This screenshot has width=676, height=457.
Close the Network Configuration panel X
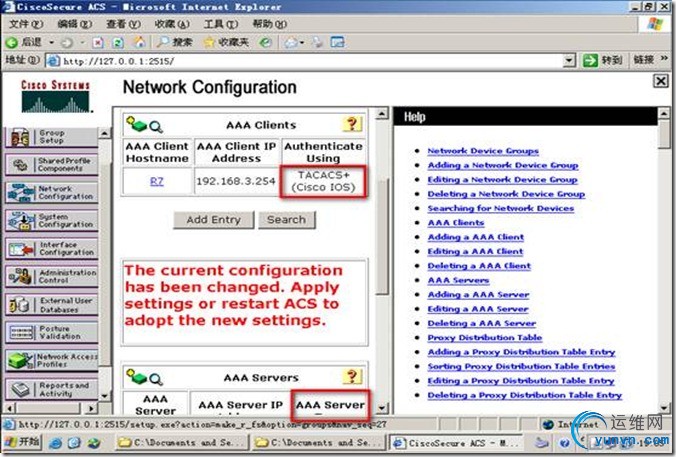click(661, 81)
